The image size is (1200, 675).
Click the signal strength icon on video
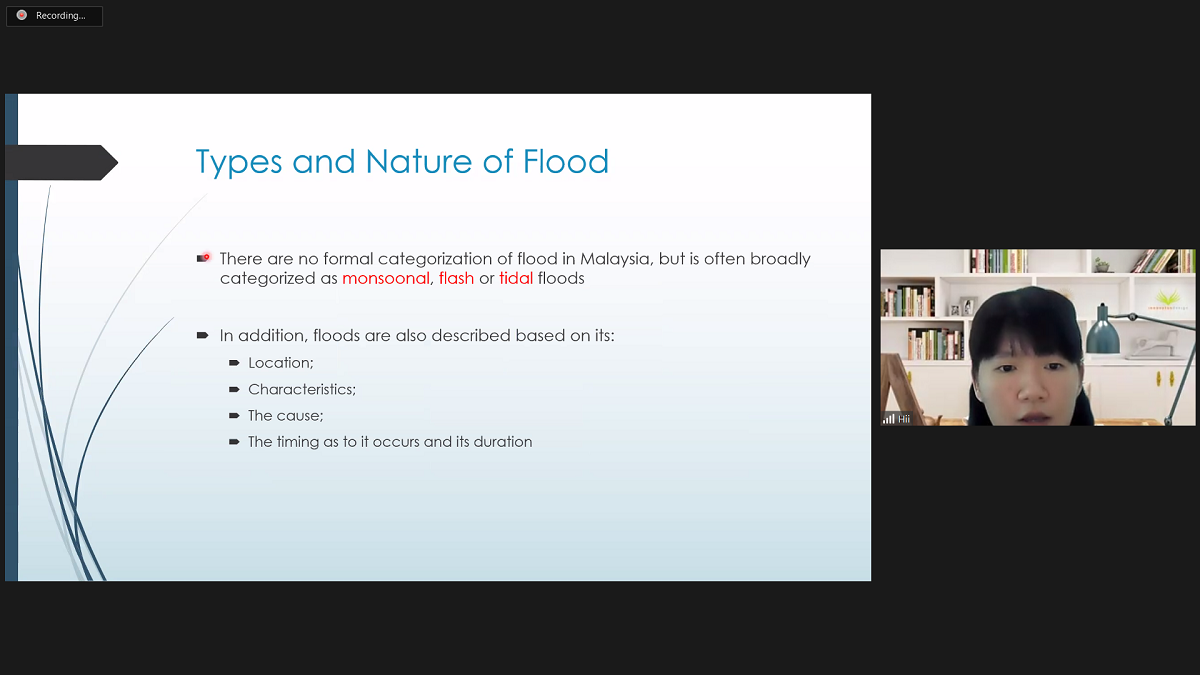click(888, 419)
